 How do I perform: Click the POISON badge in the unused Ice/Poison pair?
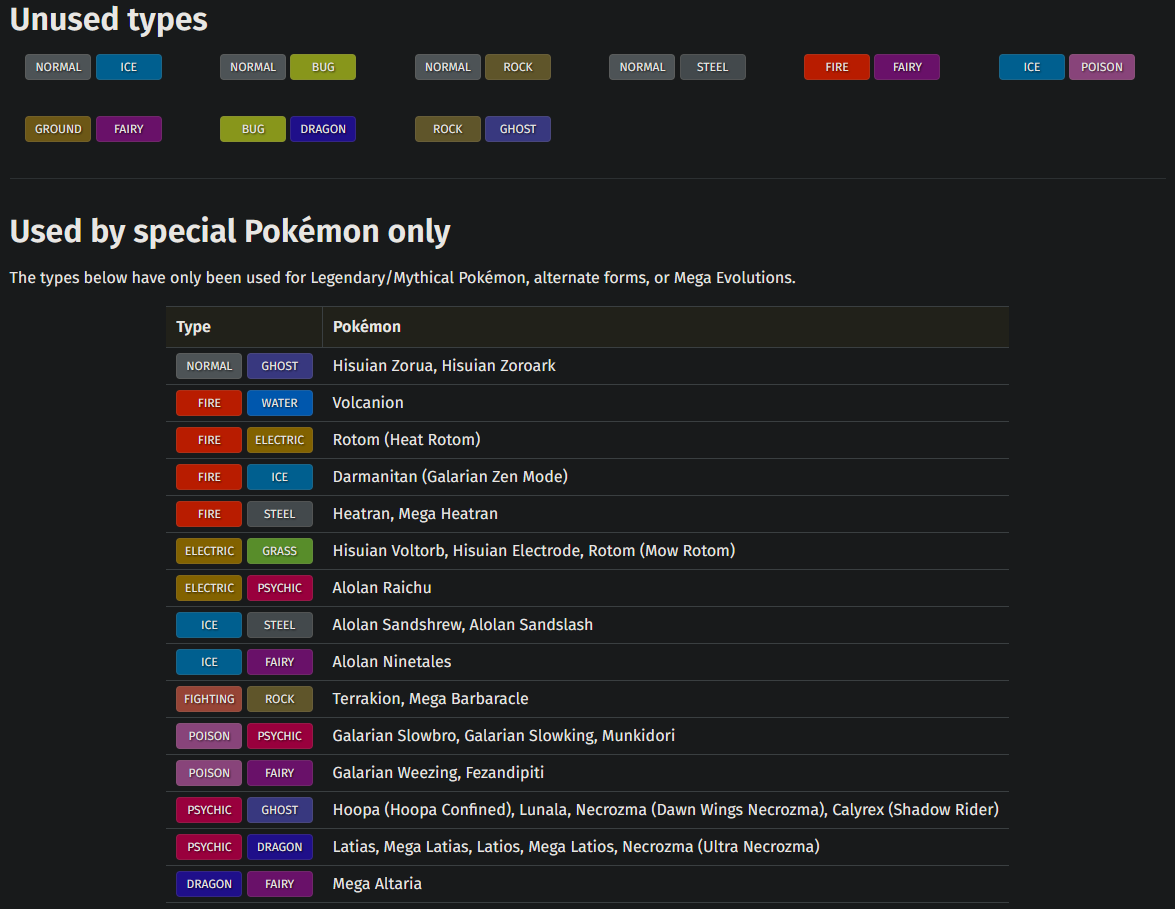1102,67
